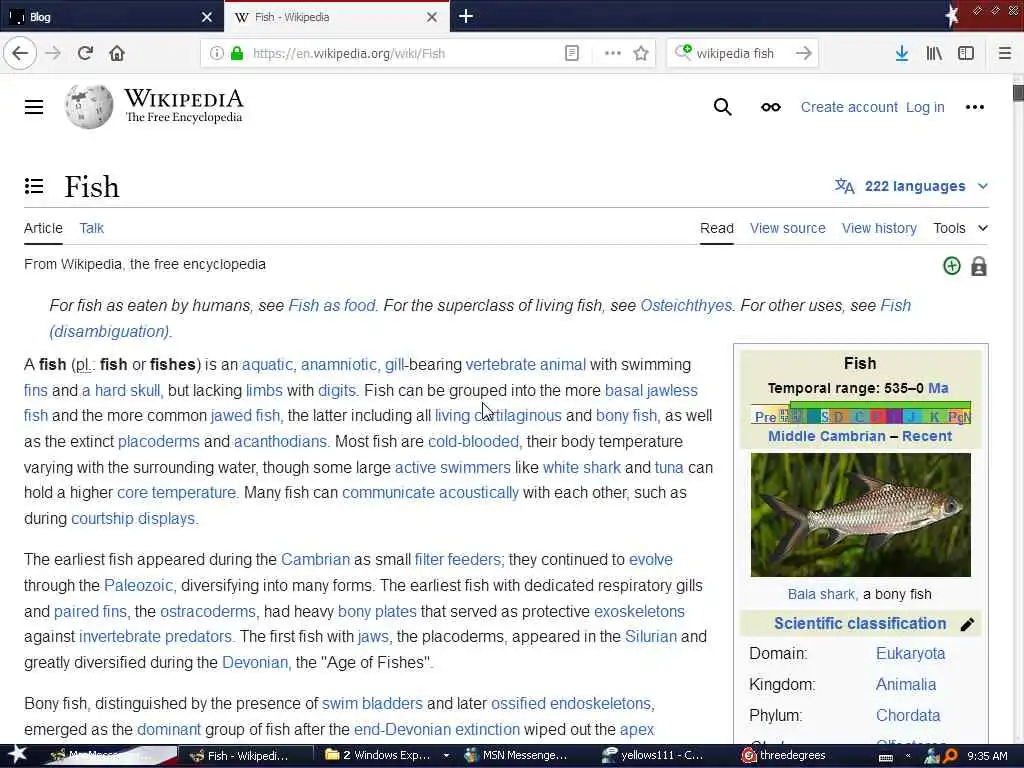Follow the Cambrian link in second paragraph
The image size is (1024, 768).
(315, 560)
